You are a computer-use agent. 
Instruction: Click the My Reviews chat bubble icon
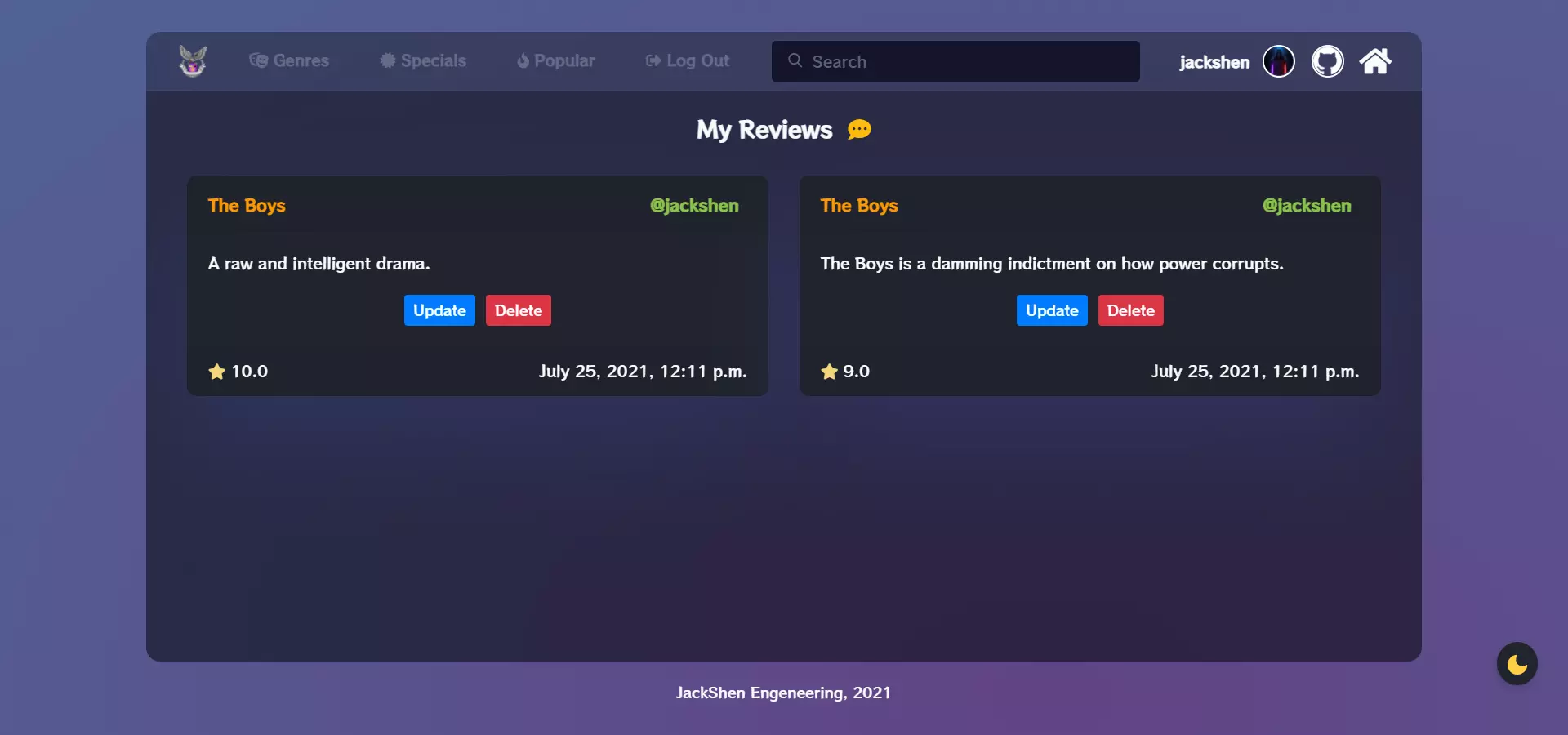[859, 130]
